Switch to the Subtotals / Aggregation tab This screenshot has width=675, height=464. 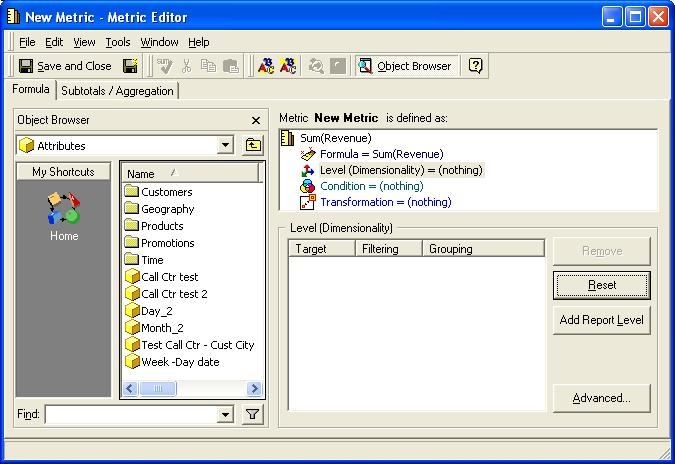[x=117, y=91]
